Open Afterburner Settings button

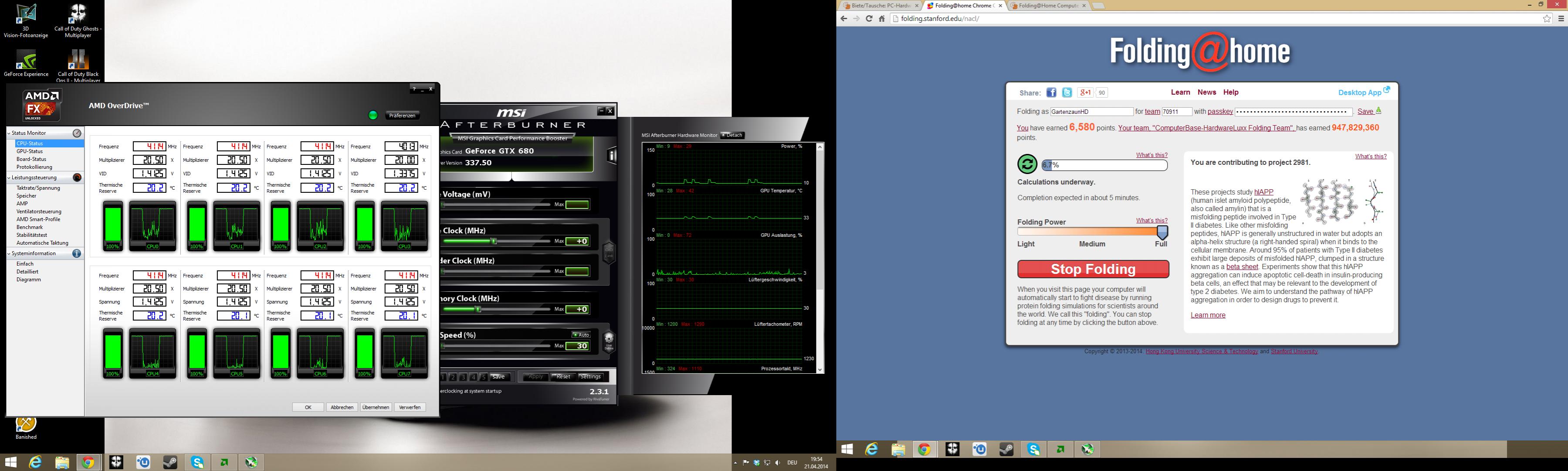[x=590, y=377]
